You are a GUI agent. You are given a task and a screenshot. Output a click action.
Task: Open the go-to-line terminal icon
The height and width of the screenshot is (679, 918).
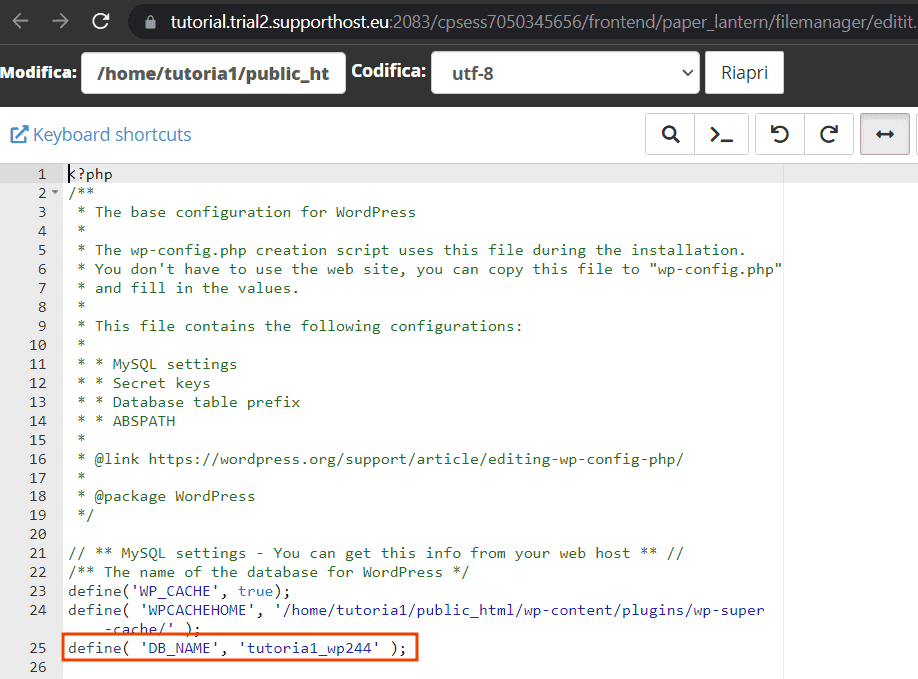(x=721, y=134)
